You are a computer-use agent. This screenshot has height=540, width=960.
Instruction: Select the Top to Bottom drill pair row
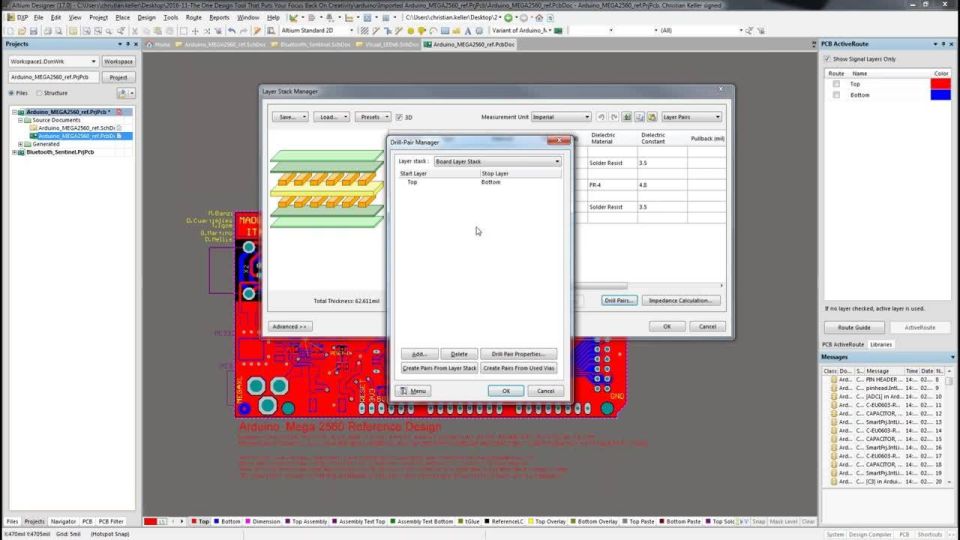tap(479, 182)
